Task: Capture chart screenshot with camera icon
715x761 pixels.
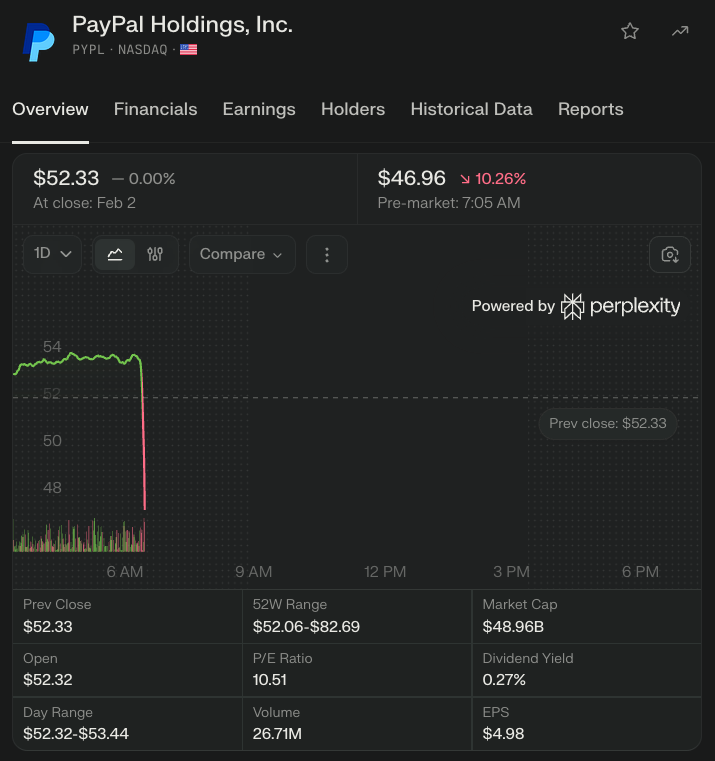Action: click(670, 255)
